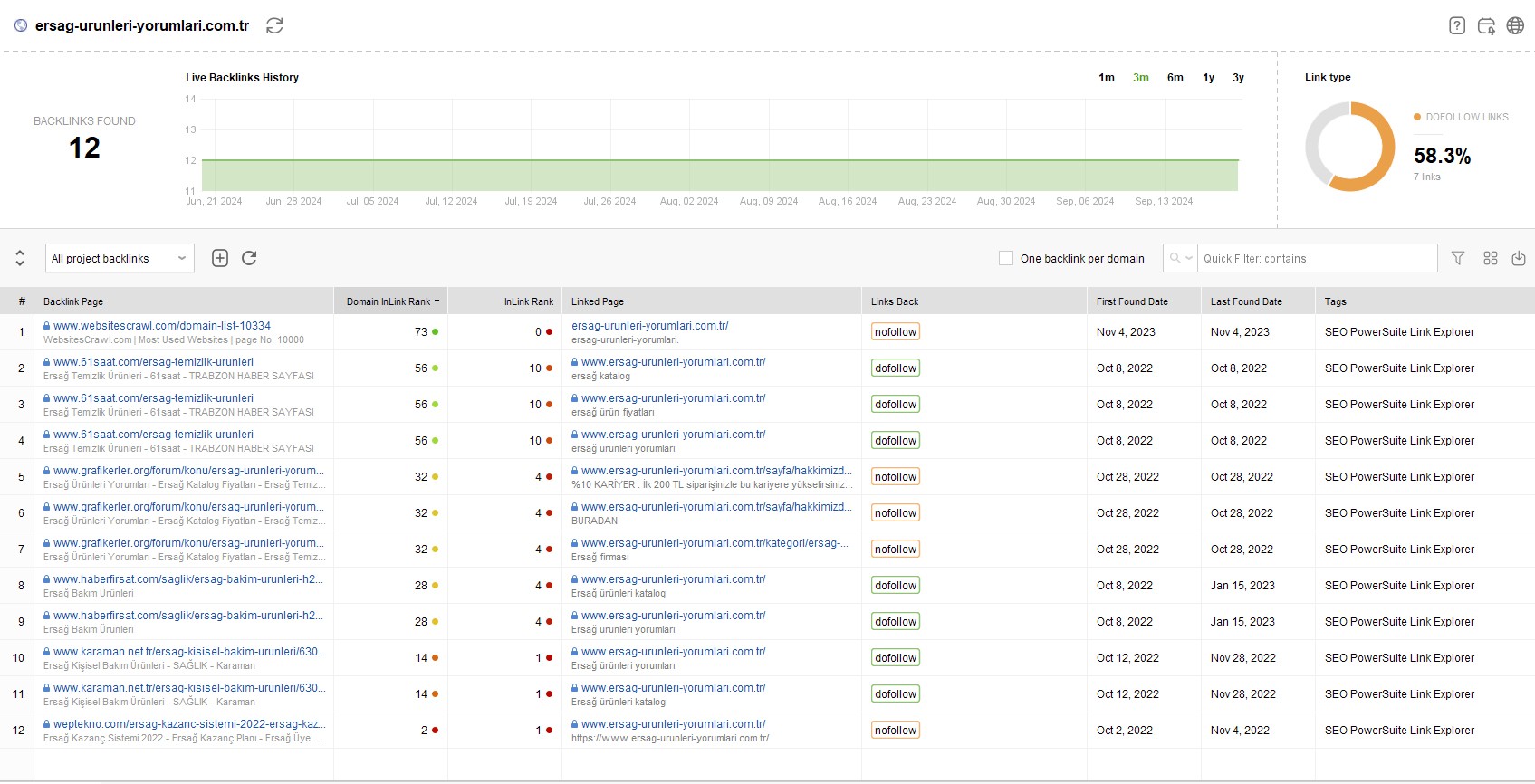Click the nofollow badge in row 12
Screen dimensions: 1535x784
point(896,731)
